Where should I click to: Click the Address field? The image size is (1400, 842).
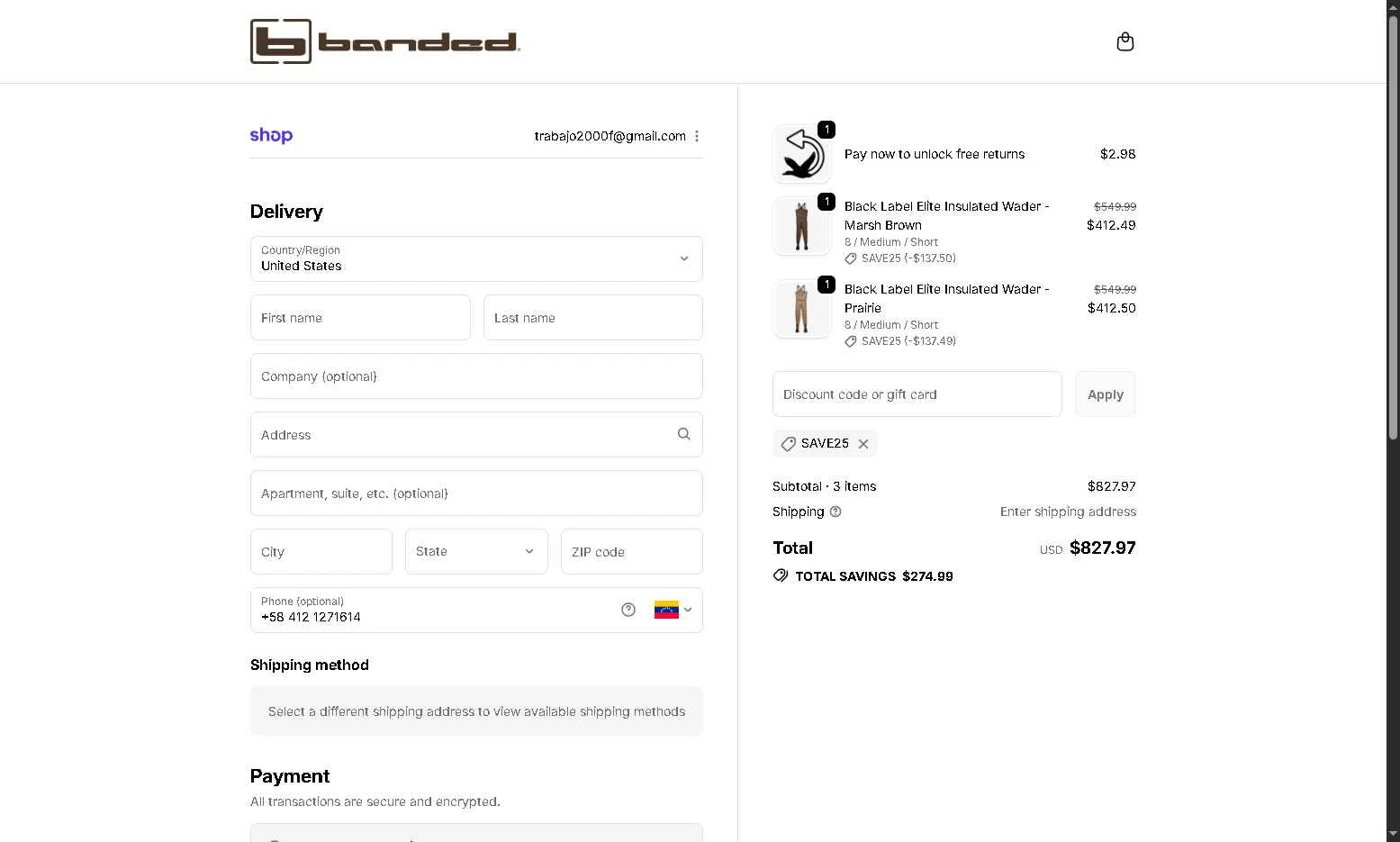tap(476, 434)
